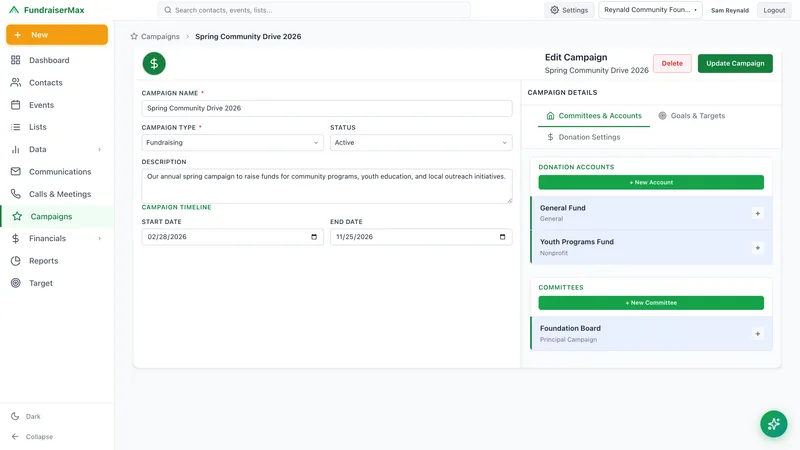Click the description resize handle corner
The height and width of the screenshot is (450, 800).
(x=509, y=201)
